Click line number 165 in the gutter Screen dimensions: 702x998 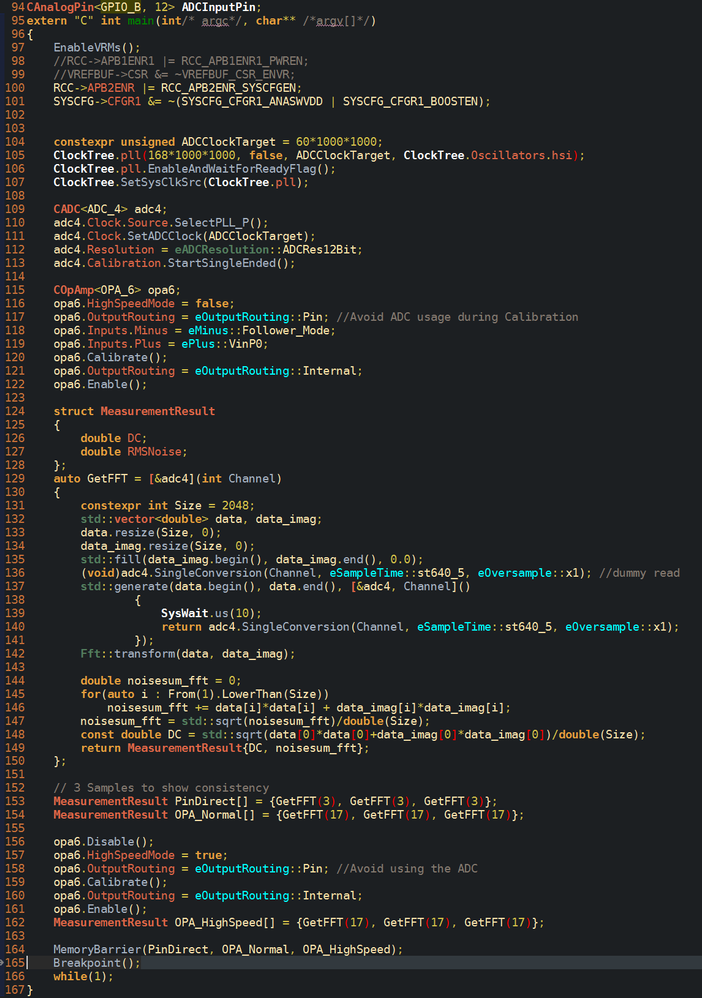coord(15,962)
